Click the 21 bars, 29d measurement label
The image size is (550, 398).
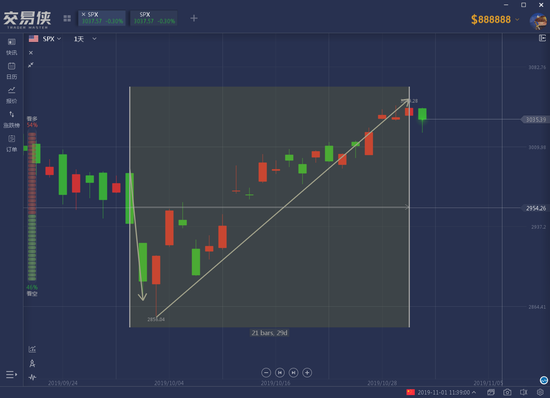click(269, 332)
